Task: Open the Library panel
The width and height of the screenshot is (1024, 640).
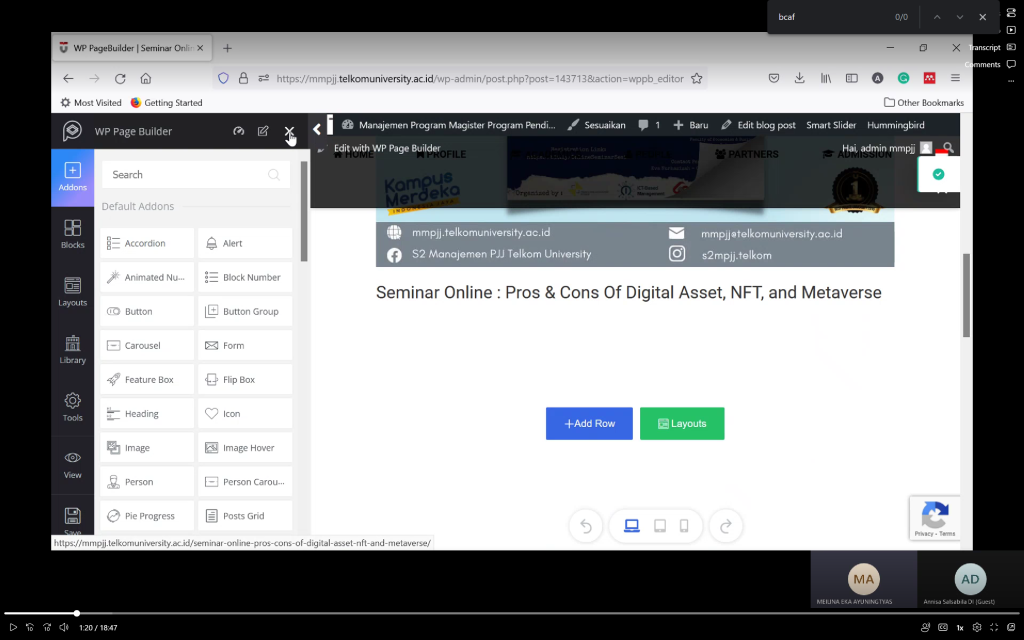Action: click(x=72, y=349)
